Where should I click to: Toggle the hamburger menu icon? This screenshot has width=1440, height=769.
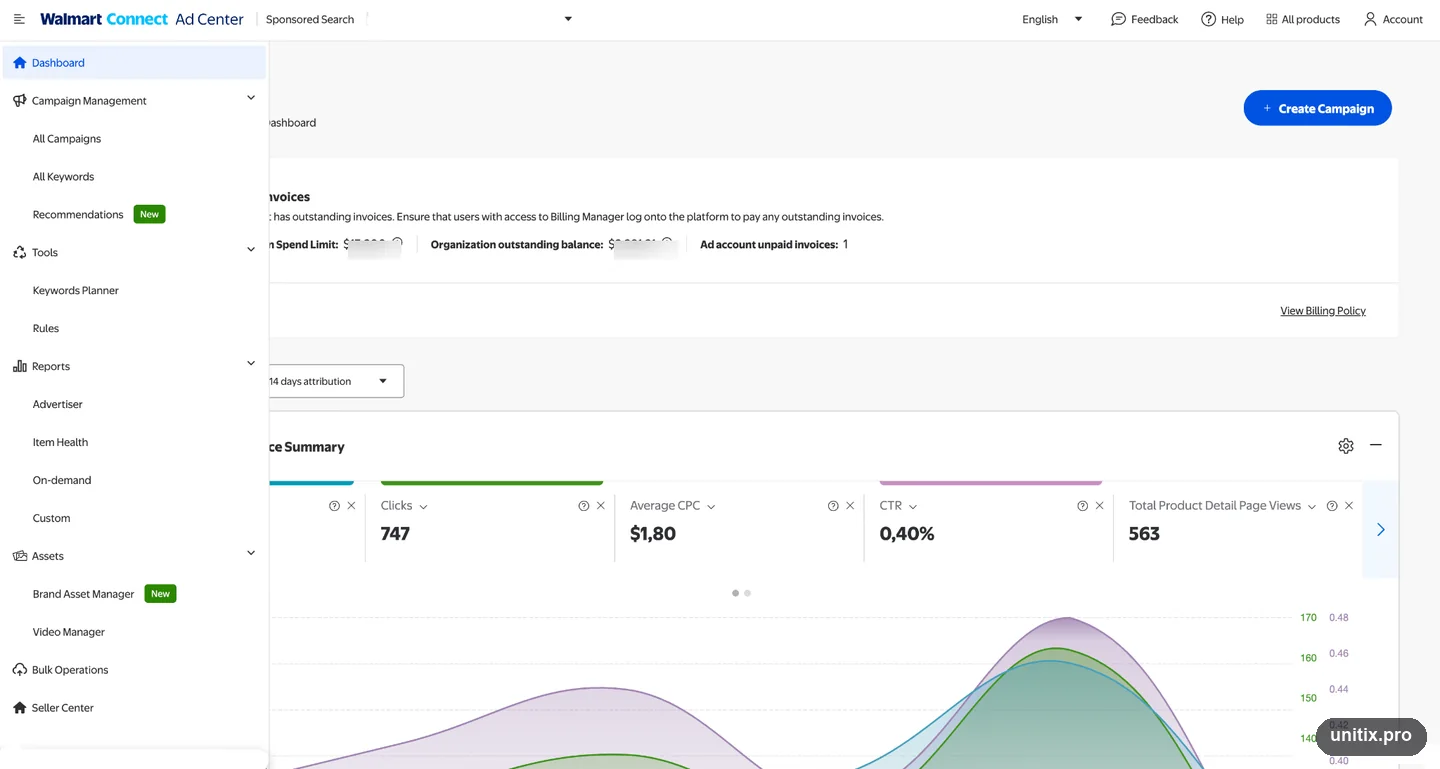[x=19, y=19]
